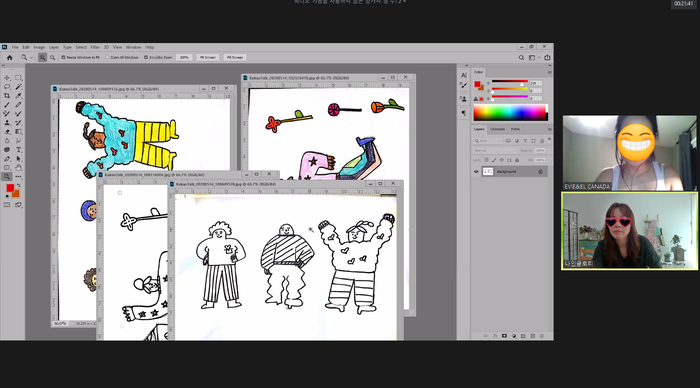700x388 pixels.
Task: Add layer mask at Layers panel bottom
Action: coord(504,336)
